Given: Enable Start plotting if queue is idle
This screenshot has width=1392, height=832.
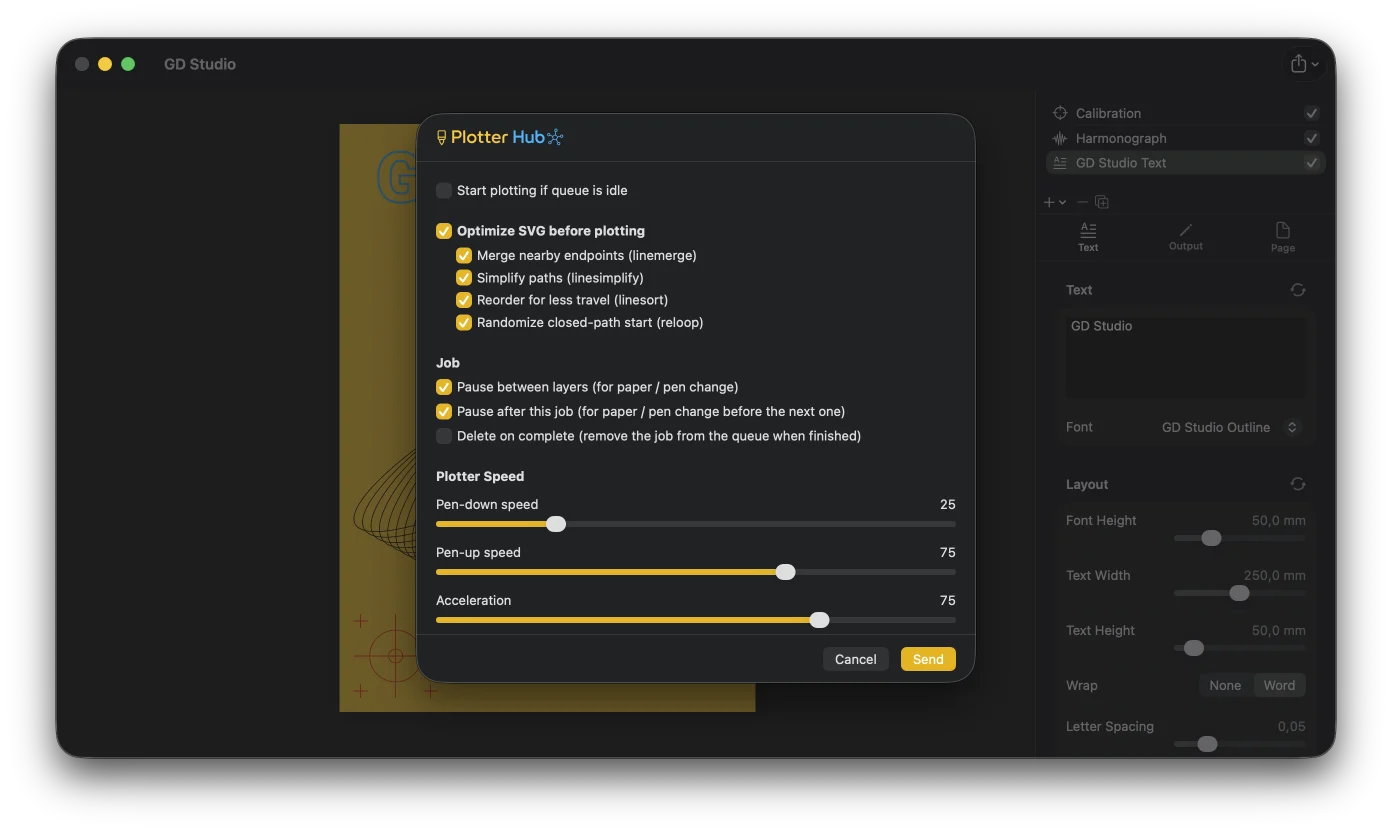Looking at the screenshot, I should click(444, 190).
